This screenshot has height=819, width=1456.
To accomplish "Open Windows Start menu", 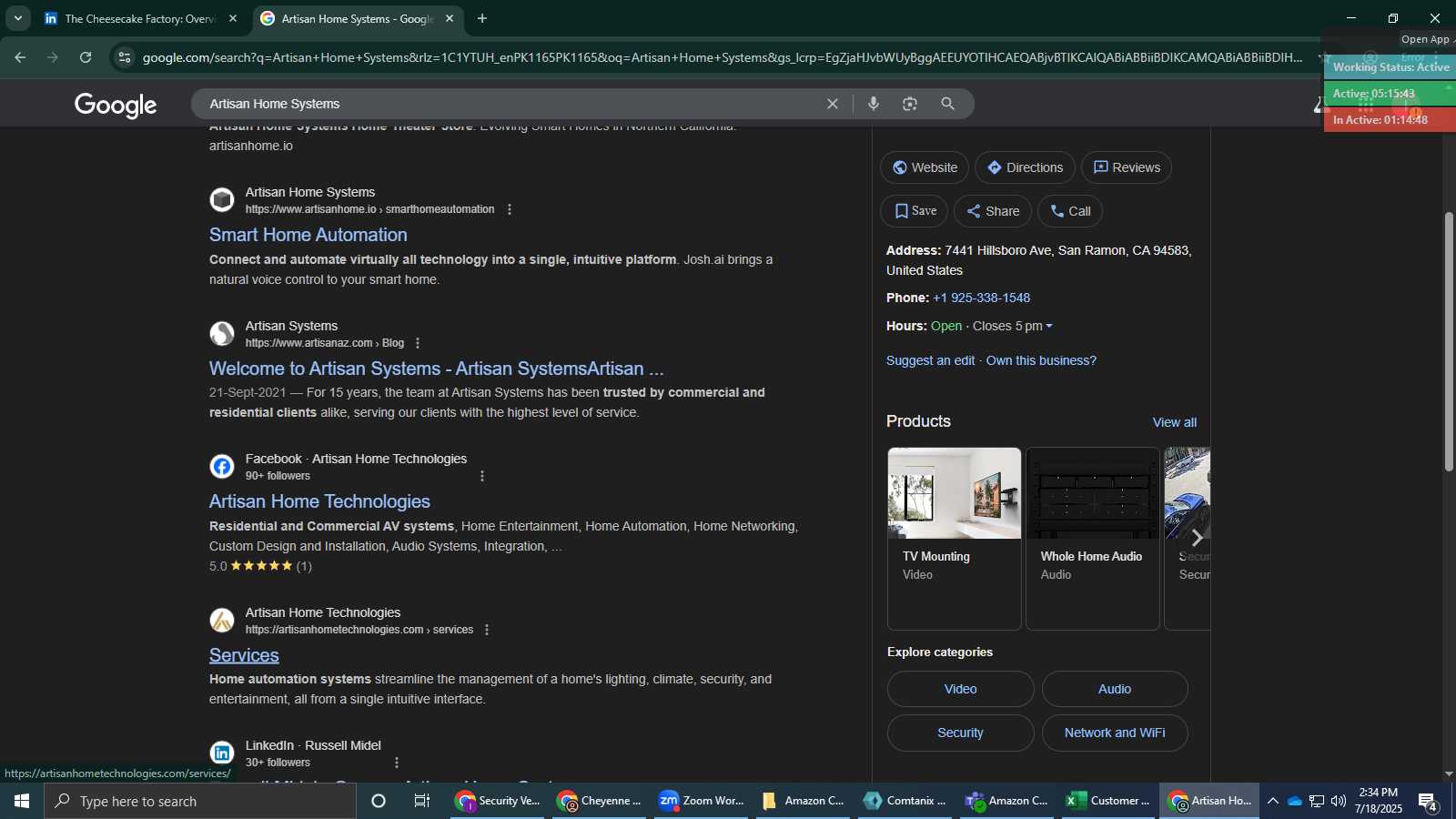I will pos(22,801).
